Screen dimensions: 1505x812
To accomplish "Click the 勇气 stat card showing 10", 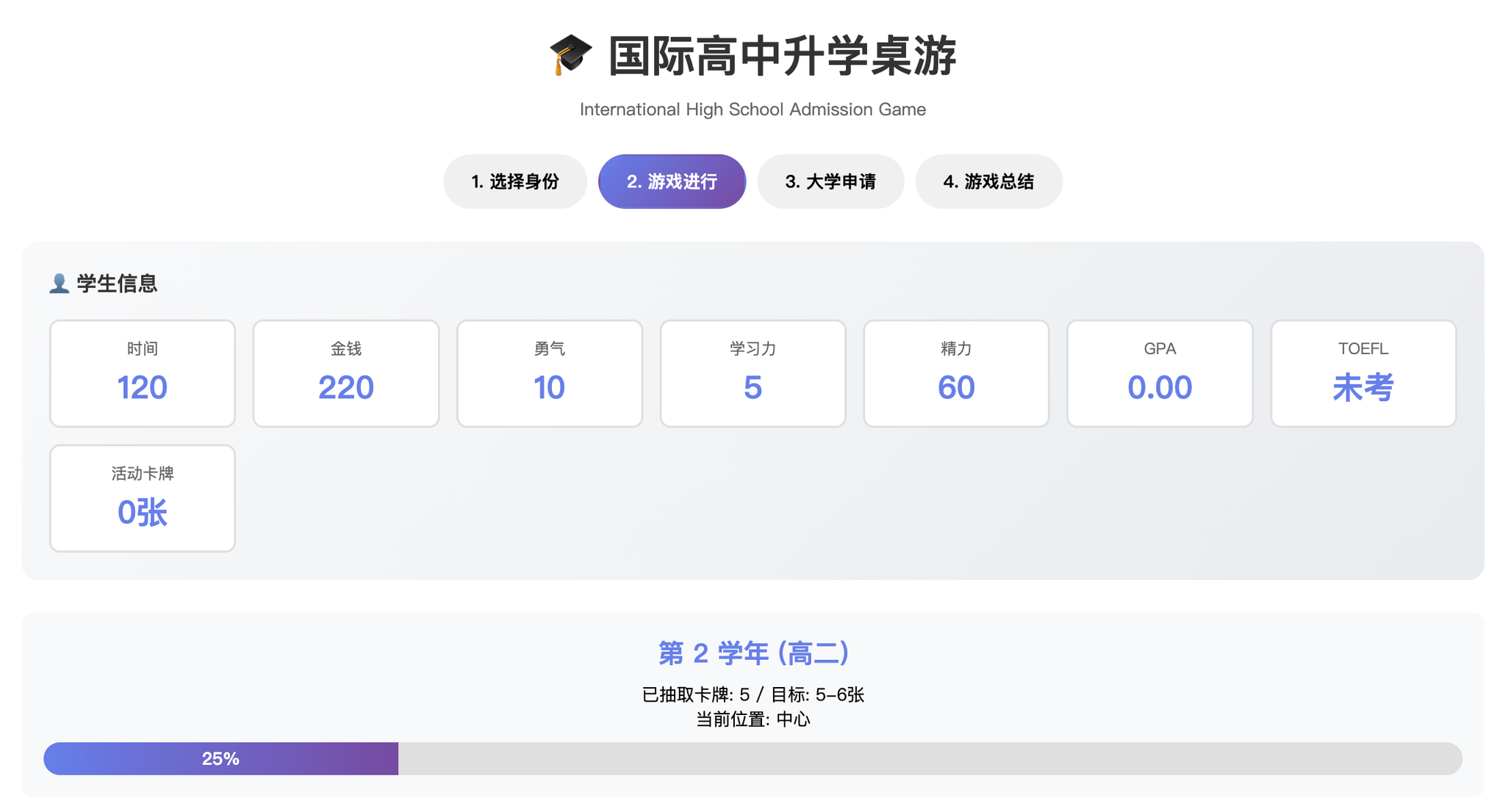I will pos(549,373).
